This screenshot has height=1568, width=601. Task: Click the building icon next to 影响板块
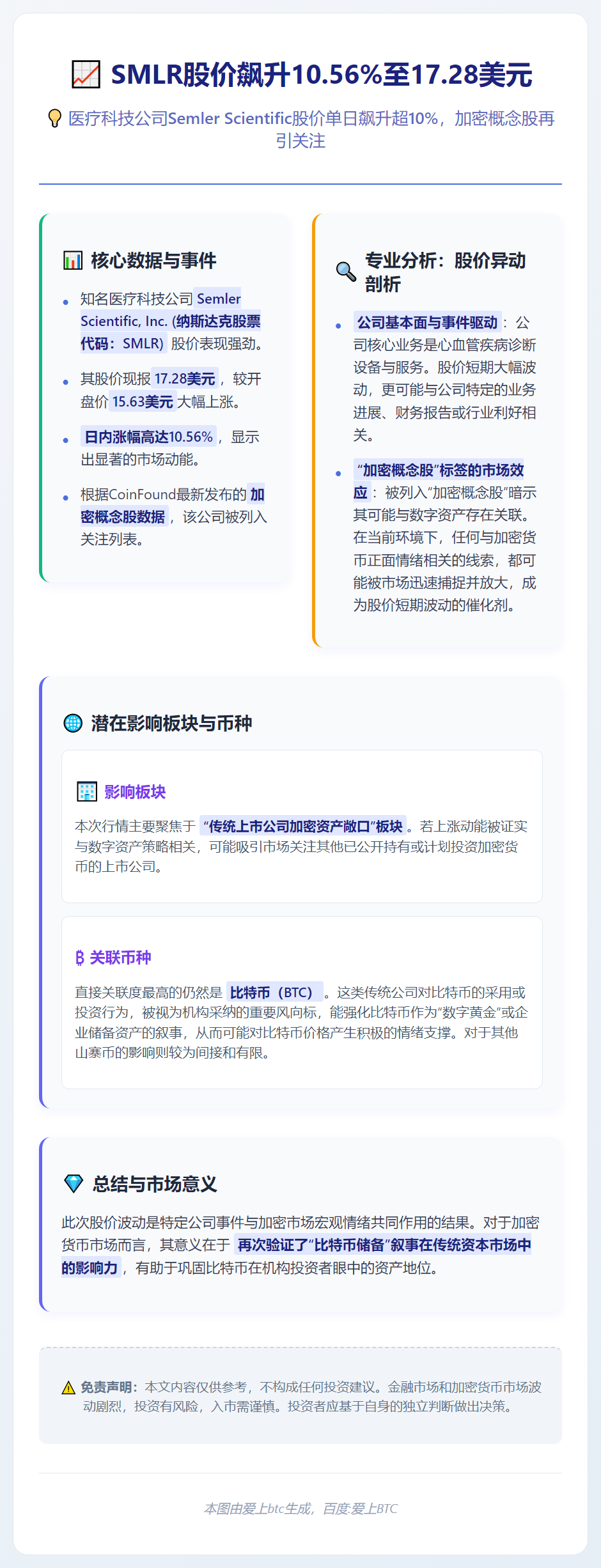(x=86, y=791)
